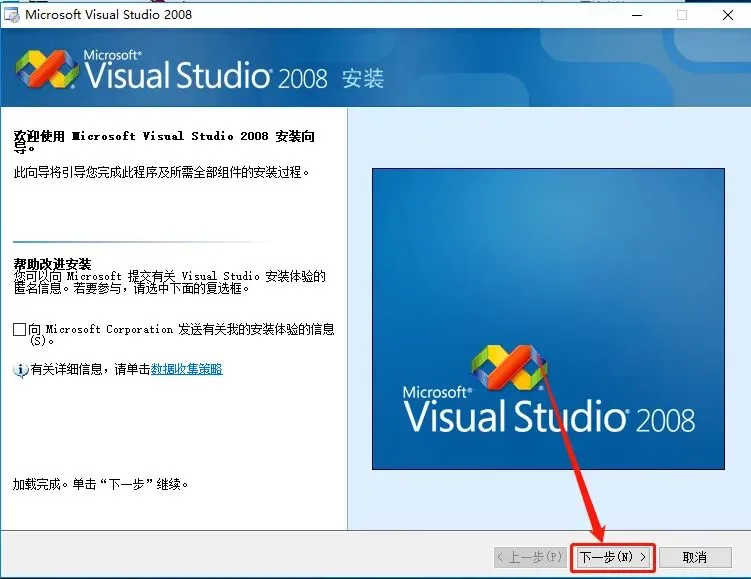Close the Visual Studio 2008 setup window
Viewport: 751px width, 579px height.
click(728, 15)
